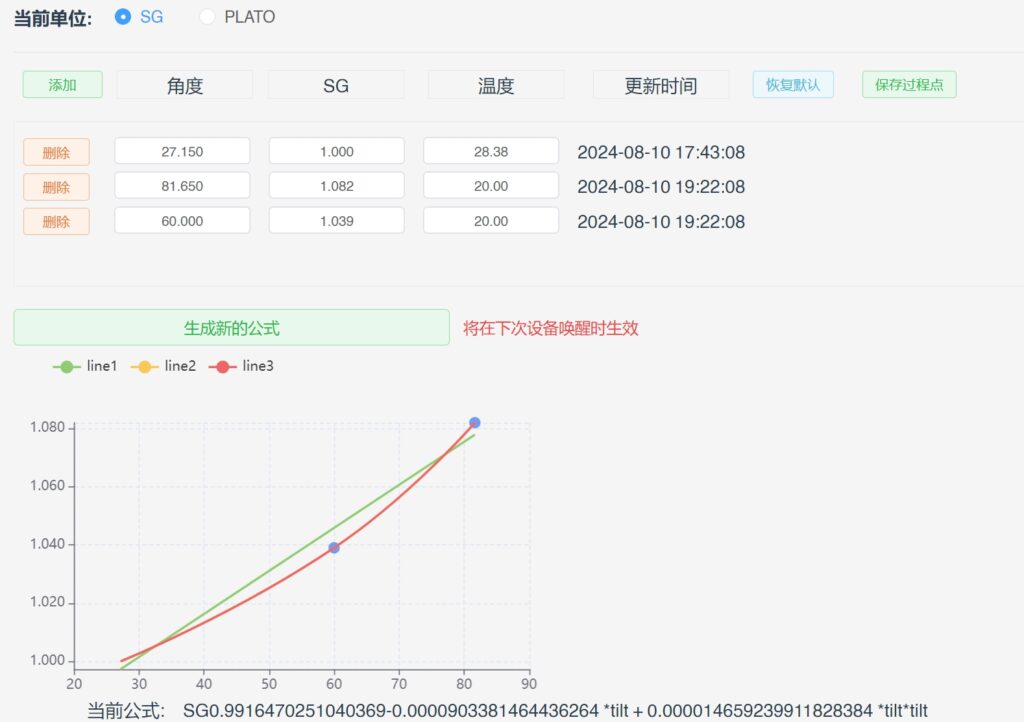Edit the angle field showing 81.650
The width and height of the screenshot is (1024, 722).
(182, 187)
